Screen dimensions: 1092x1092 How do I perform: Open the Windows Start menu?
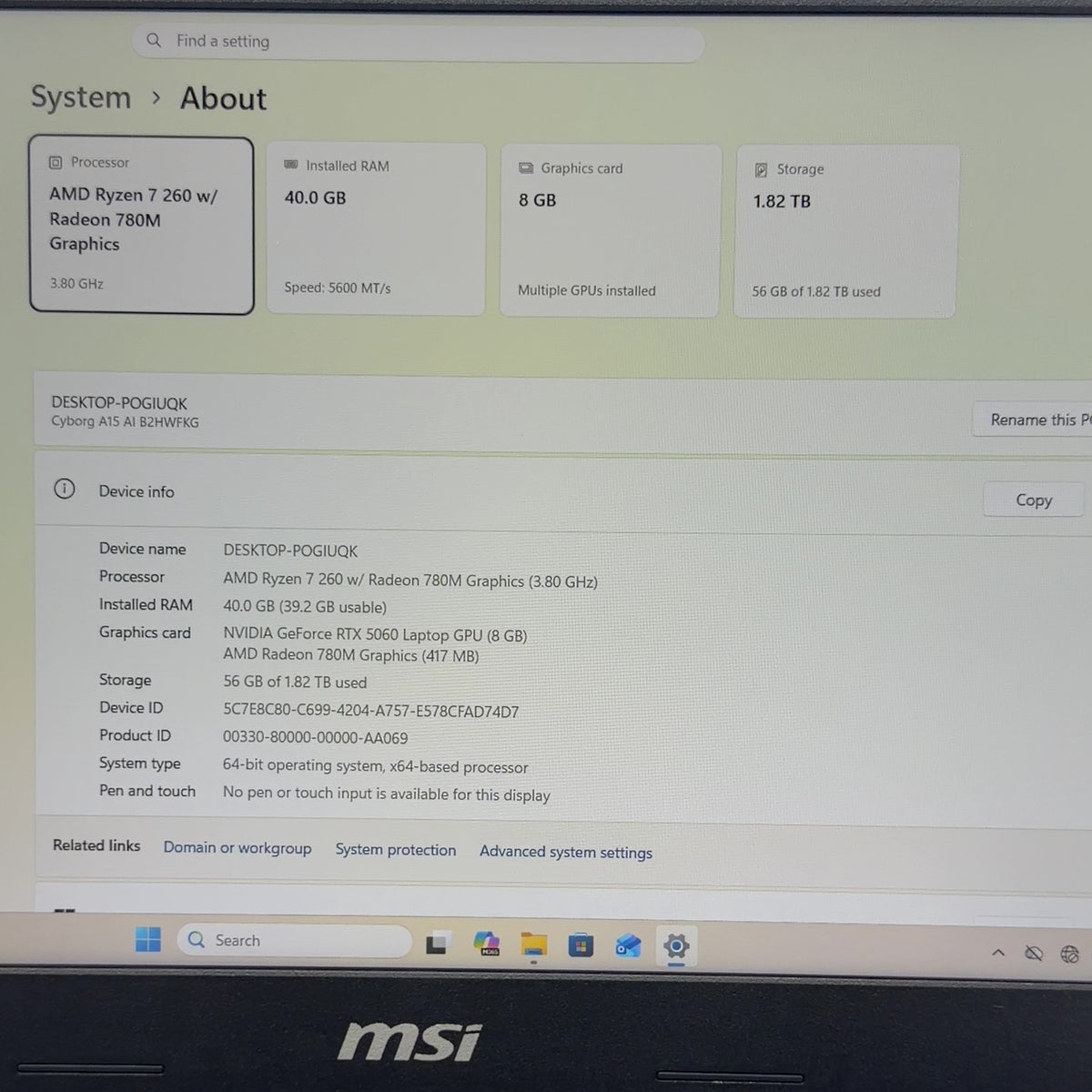pos(148,938)
